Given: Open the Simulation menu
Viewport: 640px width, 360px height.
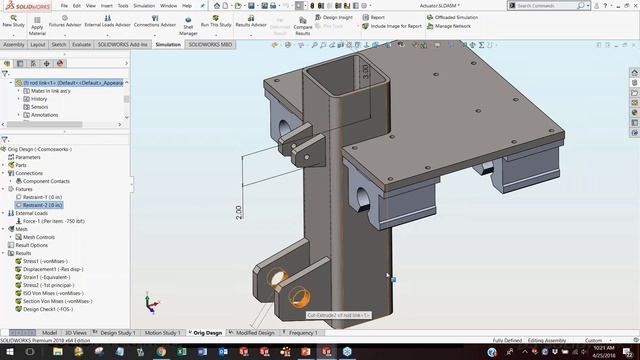Looking at the screenshot, I should pos(144,6).
